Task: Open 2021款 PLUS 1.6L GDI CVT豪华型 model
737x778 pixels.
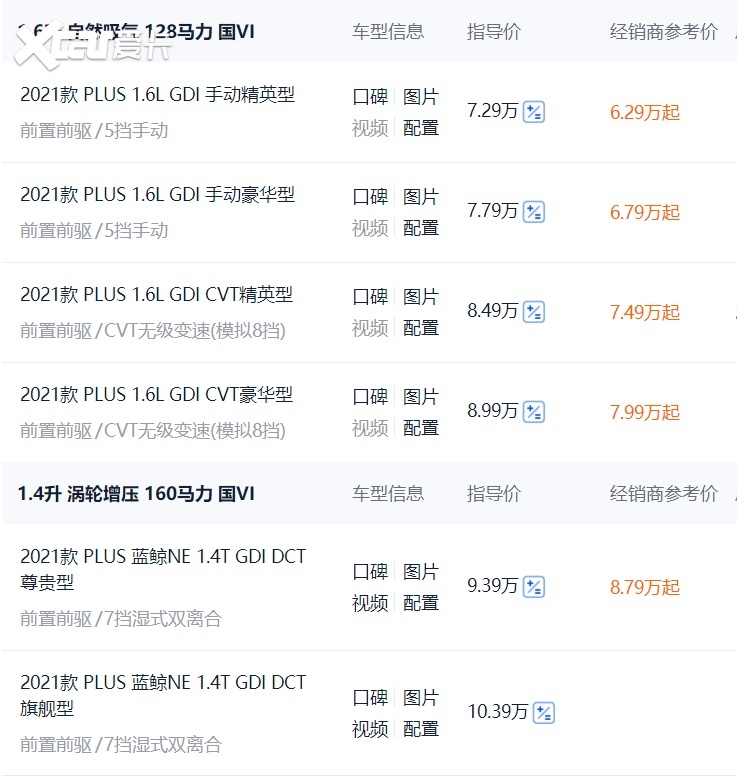Action: tap(156, 396)
